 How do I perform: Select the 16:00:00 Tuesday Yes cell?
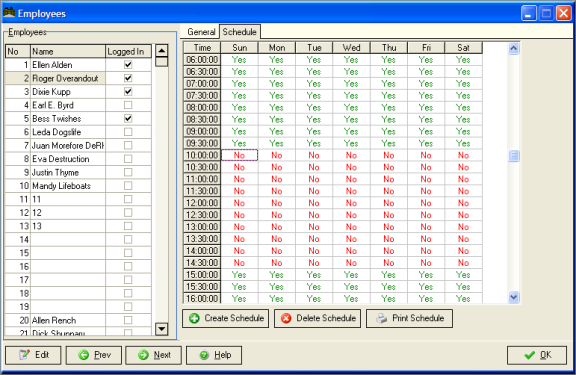pyautogui.click(x=314, y=299)
